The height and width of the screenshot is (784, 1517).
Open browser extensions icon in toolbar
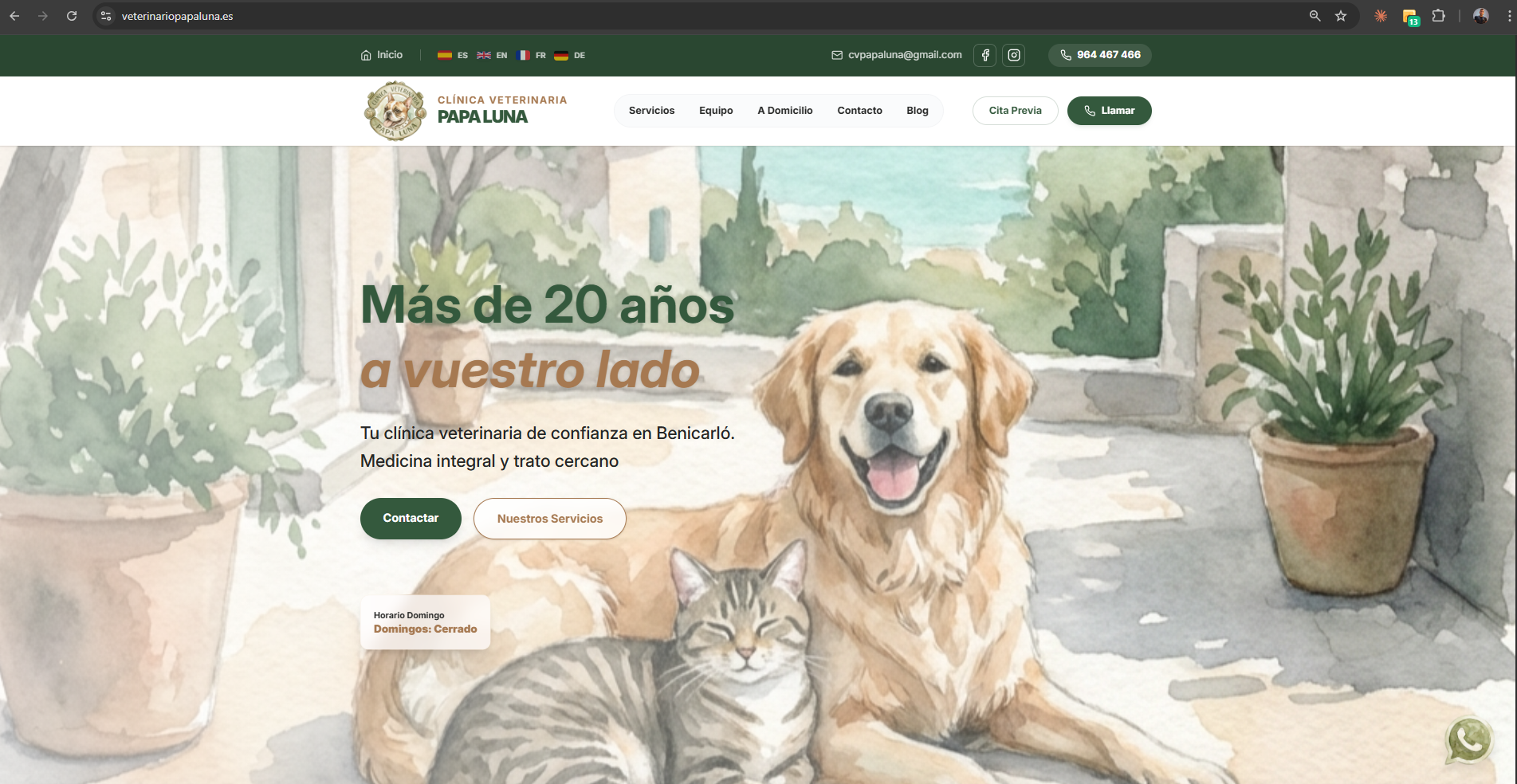point(1439,15)
